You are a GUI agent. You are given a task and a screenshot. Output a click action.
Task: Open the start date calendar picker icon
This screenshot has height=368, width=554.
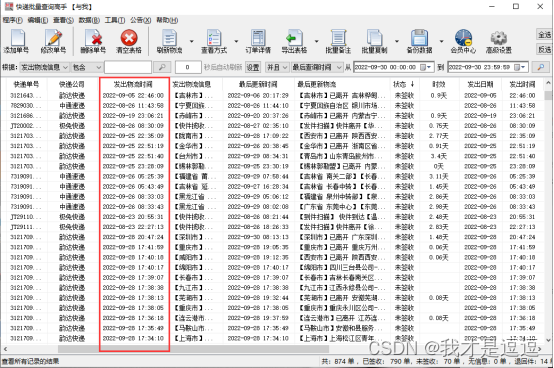coord(425,67)
